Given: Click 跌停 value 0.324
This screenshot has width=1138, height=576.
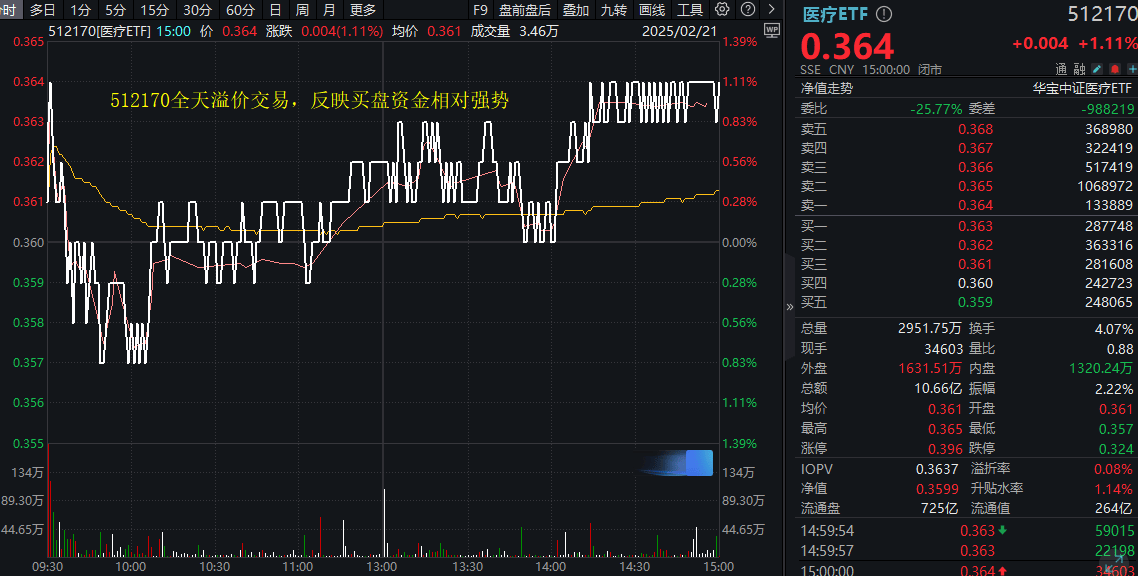Looking at the screenshot, I should [x=1116, y=449].
